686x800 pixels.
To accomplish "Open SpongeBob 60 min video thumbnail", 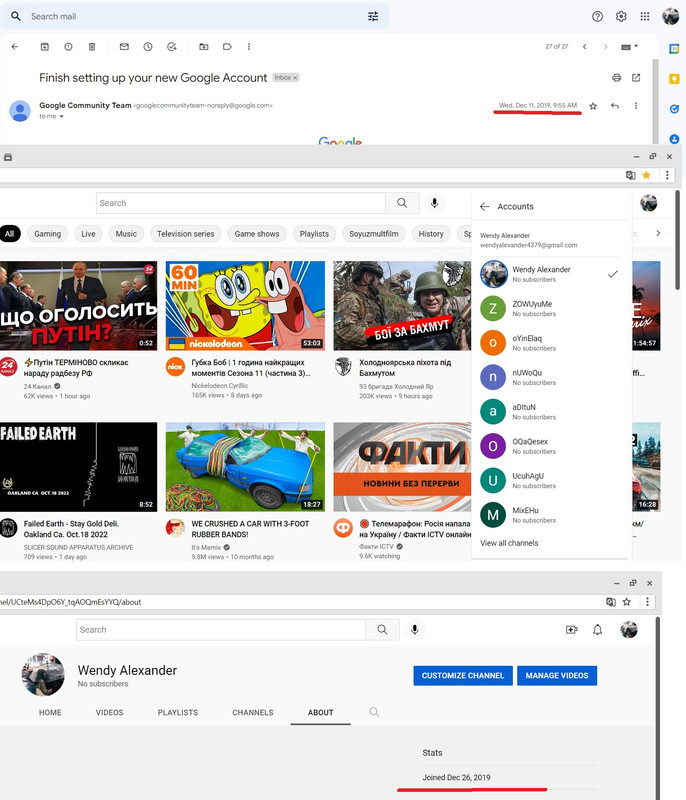I will point(245,306).
